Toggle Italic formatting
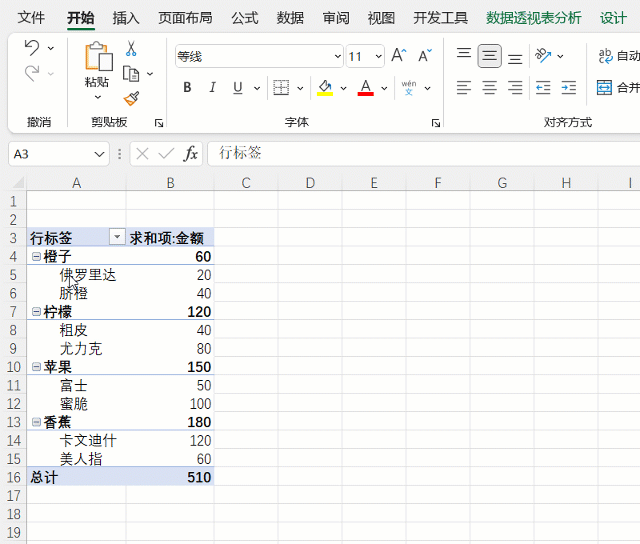The image size is (640, 544). point(212,88)
